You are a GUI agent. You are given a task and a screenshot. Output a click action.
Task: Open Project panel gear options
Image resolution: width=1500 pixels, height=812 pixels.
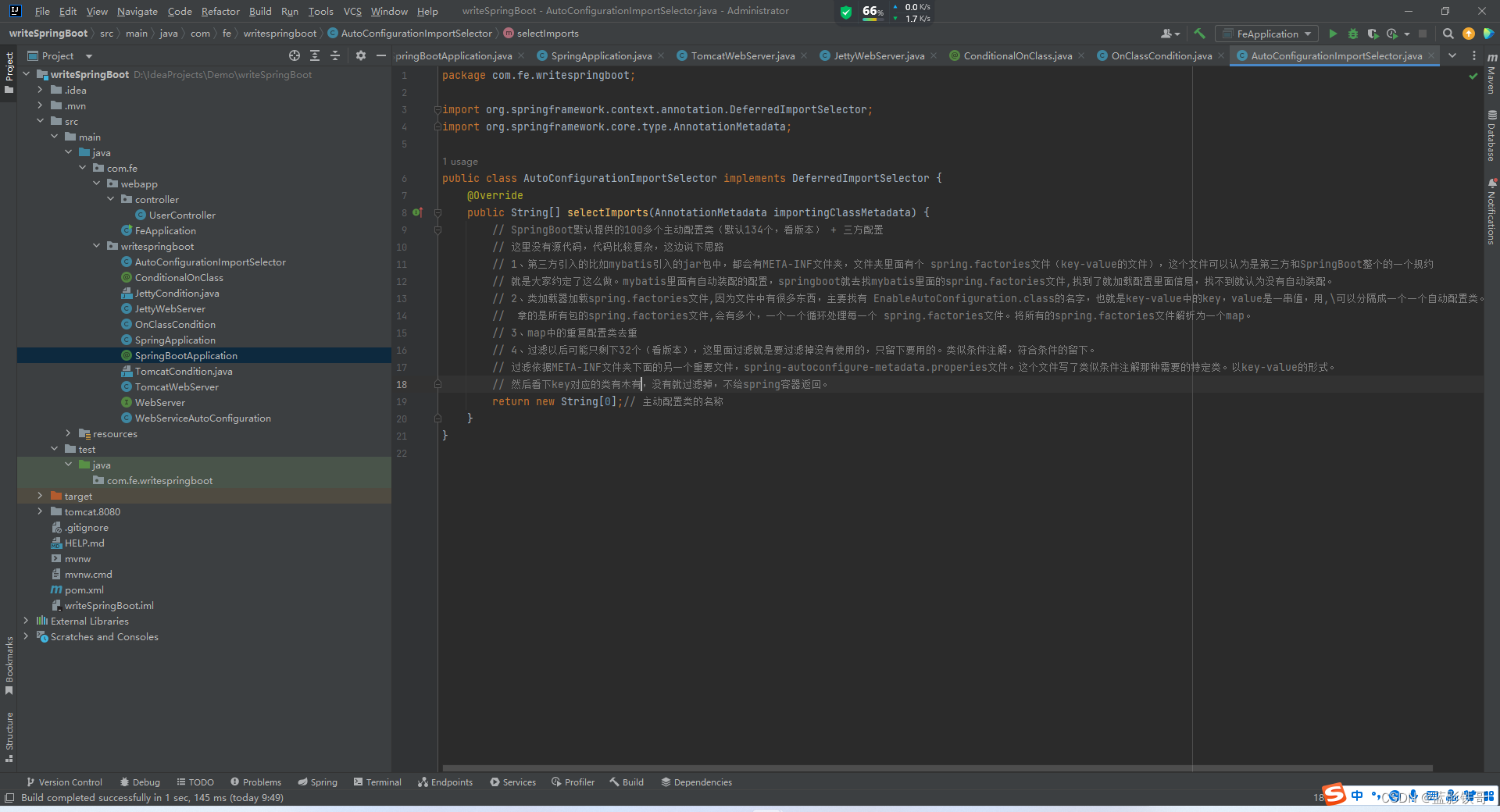(x=360, y=55)
